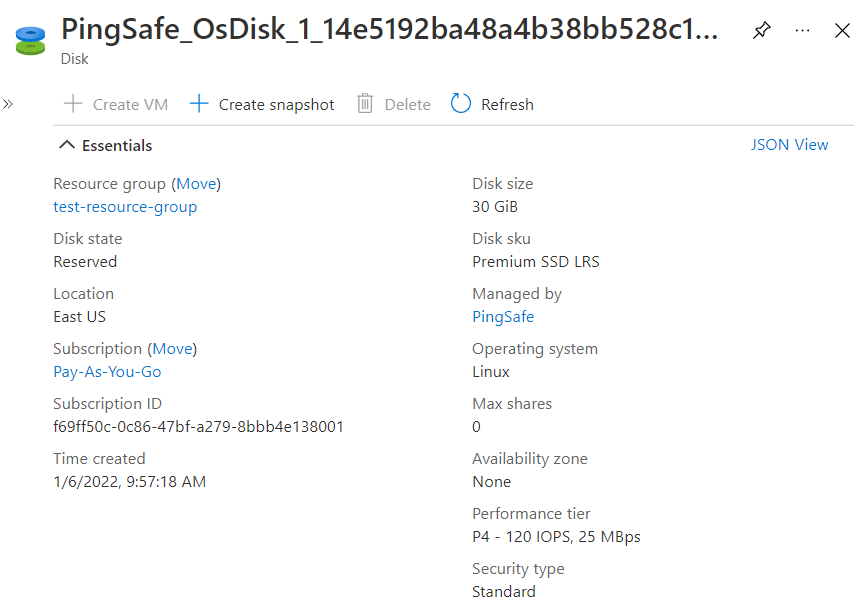Pin the disk blade to dashboard
Screen dimensions: 854x615
click(x=762, y=31)
